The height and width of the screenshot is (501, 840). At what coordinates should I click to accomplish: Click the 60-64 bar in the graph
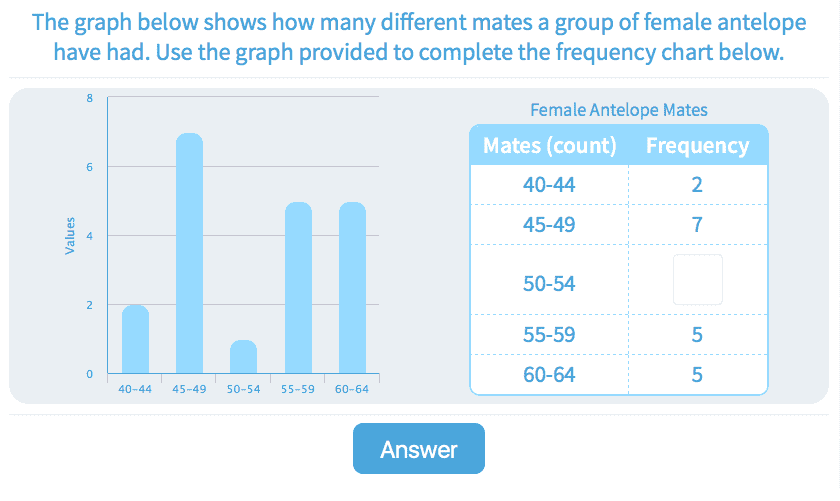[x=352, y=289]
